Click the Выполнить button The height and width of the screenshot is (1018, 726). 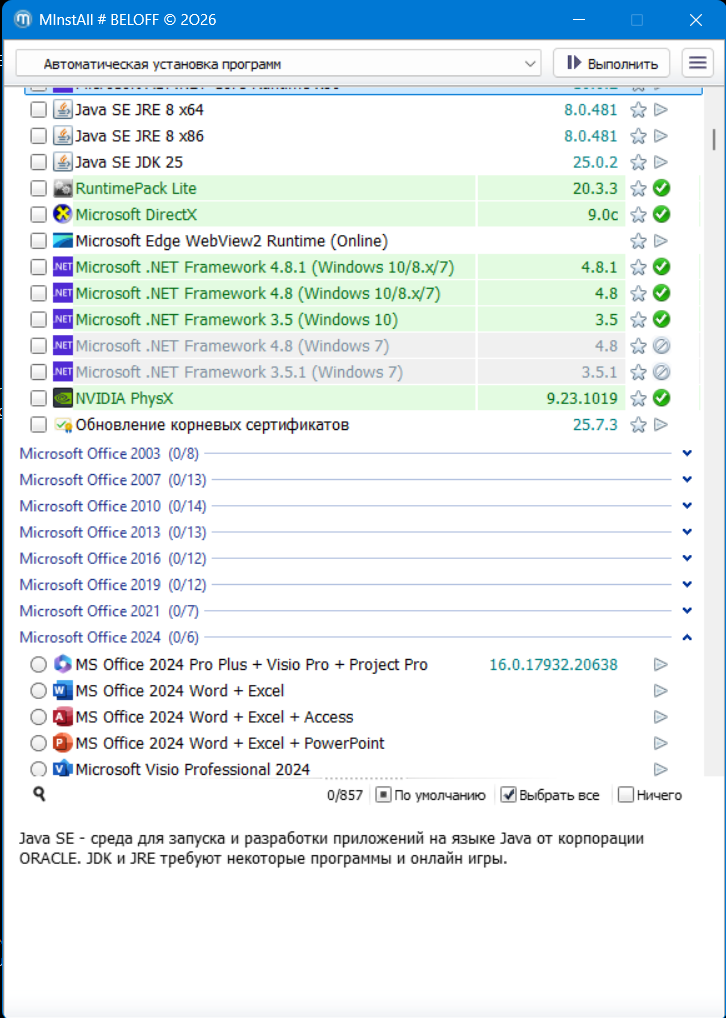612,63
